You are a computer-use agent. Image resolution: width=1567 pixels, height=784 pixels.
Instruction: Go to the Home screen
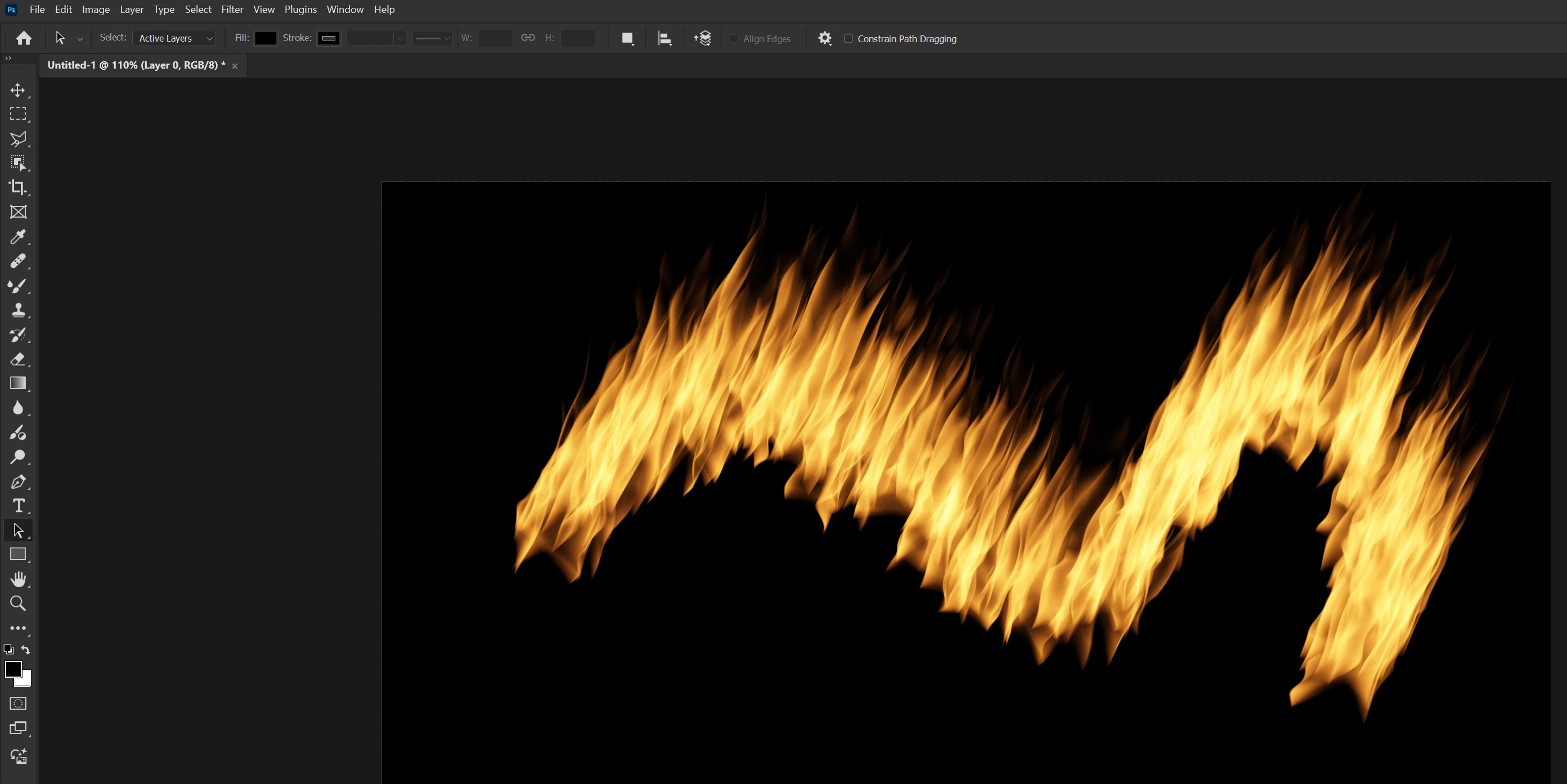tap(24, 38)
